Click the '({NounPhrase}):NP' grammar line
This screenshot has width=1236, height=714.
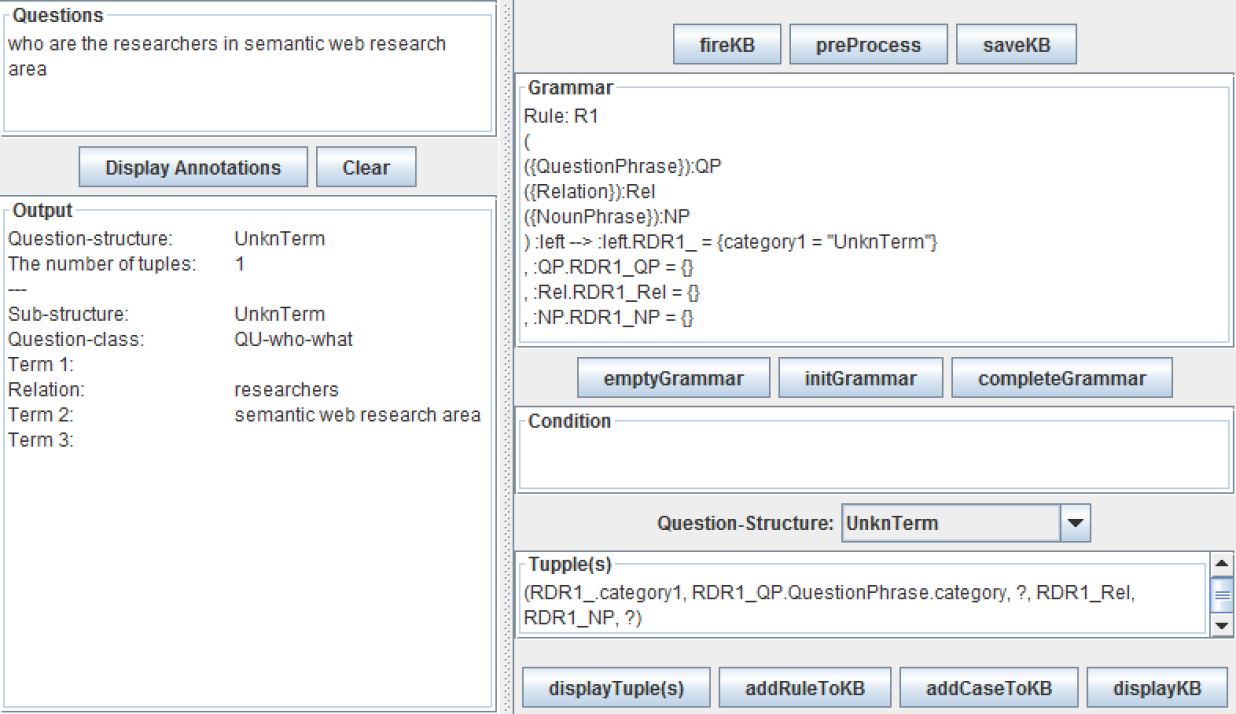[607, 216]
